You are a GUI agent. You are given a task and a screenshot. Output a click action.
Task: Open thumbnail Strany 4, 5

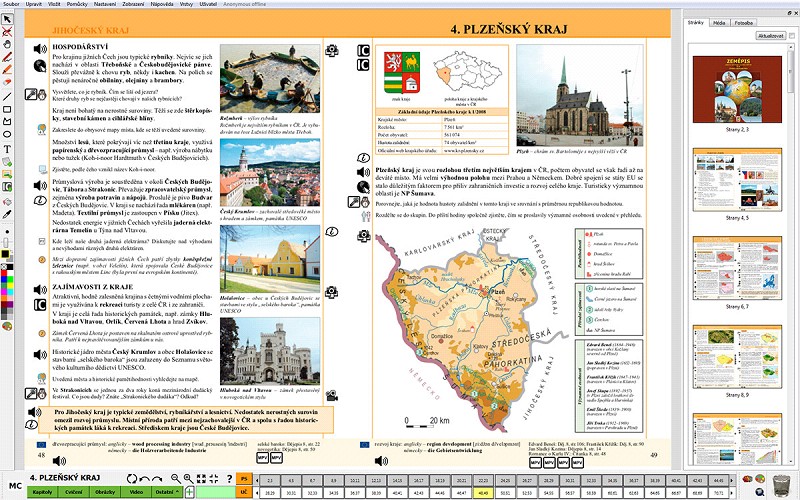pos(737,180)
